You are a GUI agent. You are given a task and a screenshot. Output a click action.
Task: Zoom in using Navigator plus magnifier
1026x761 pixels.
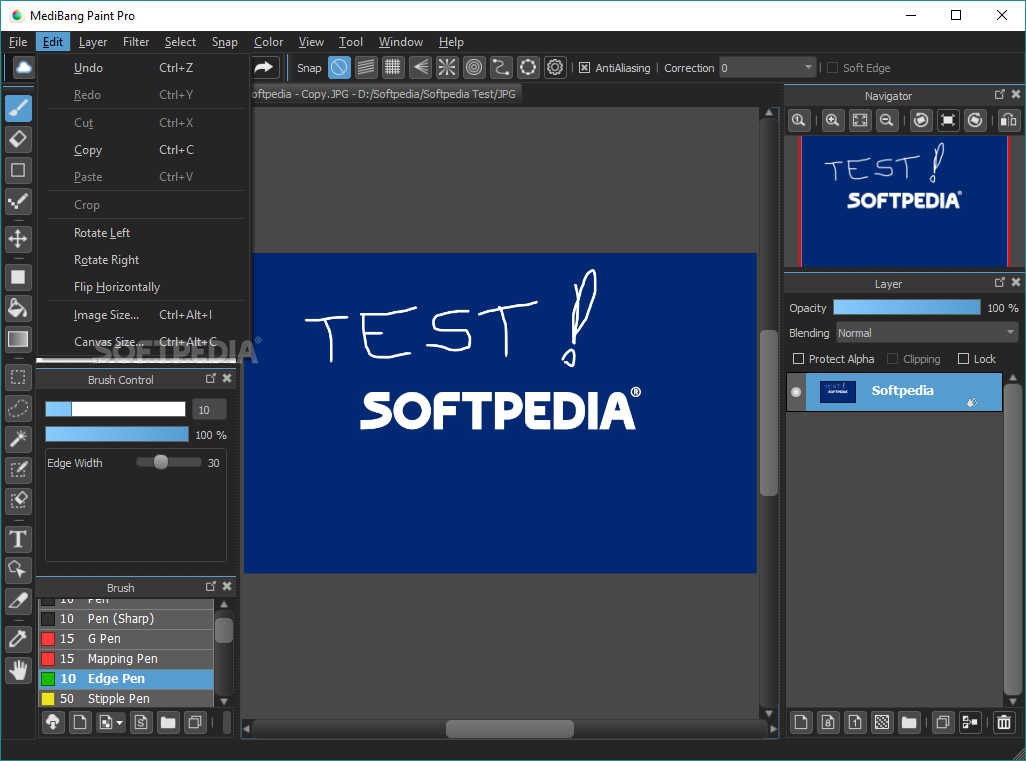832,120
